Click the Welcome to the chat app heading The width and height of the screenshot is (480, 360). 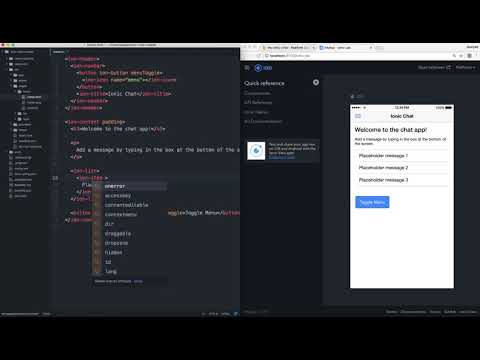click(391, 130)
